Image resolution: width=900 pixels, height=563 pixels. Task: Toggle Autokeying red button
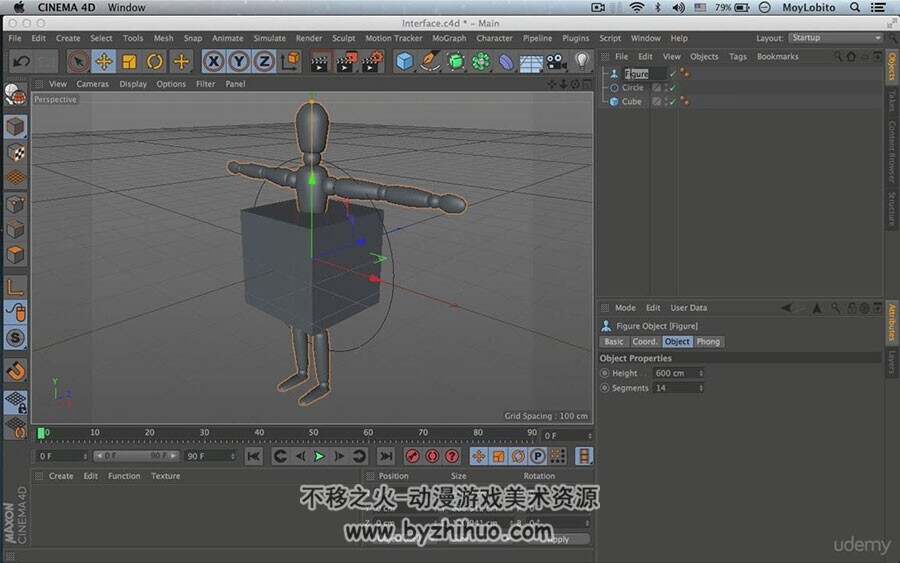pyautogui.click(x=432, y=456)
